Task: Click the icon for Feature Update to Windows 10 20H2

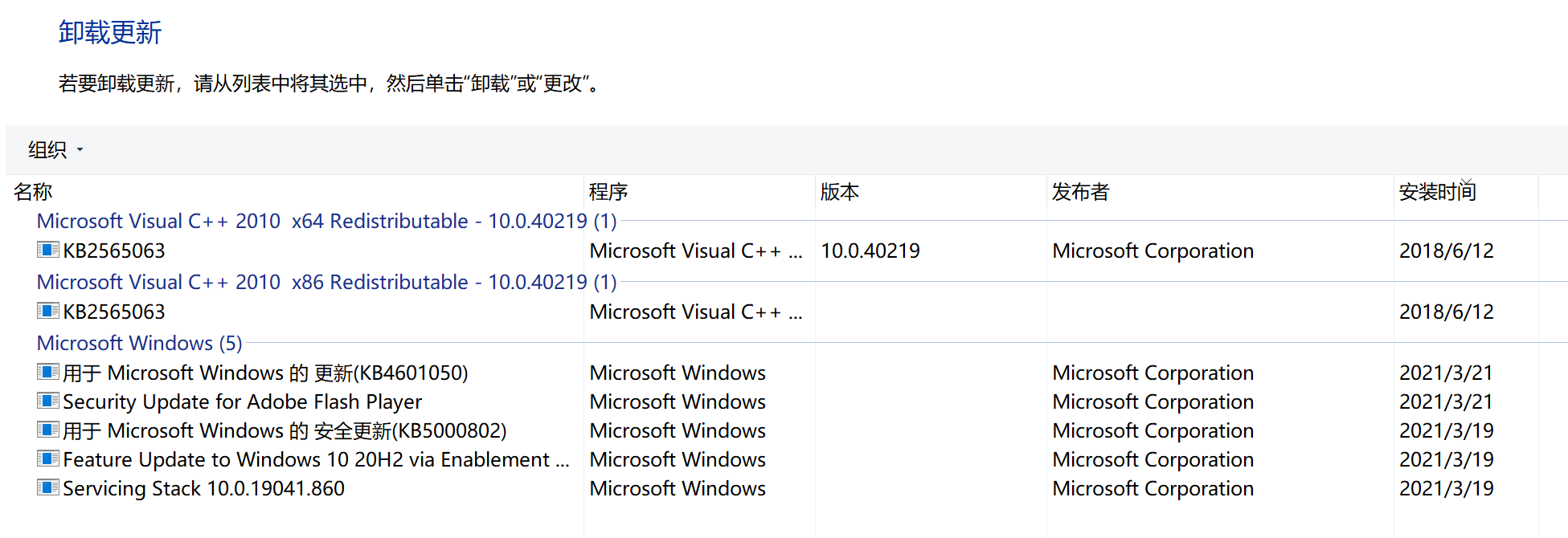Action: (48, 459)
